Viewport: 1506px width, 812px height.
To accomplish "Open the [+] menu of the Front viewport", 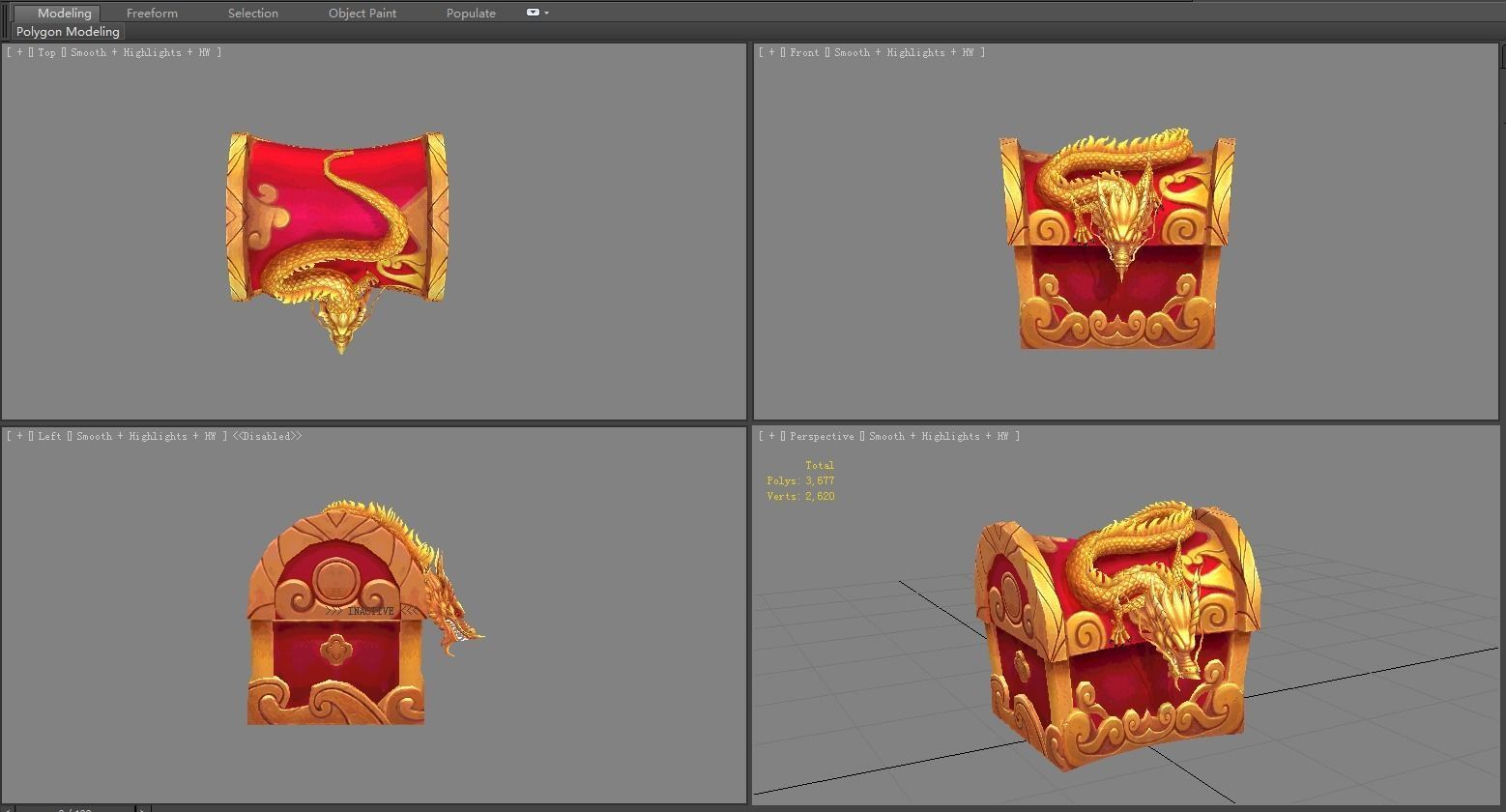I will point(771,52).
